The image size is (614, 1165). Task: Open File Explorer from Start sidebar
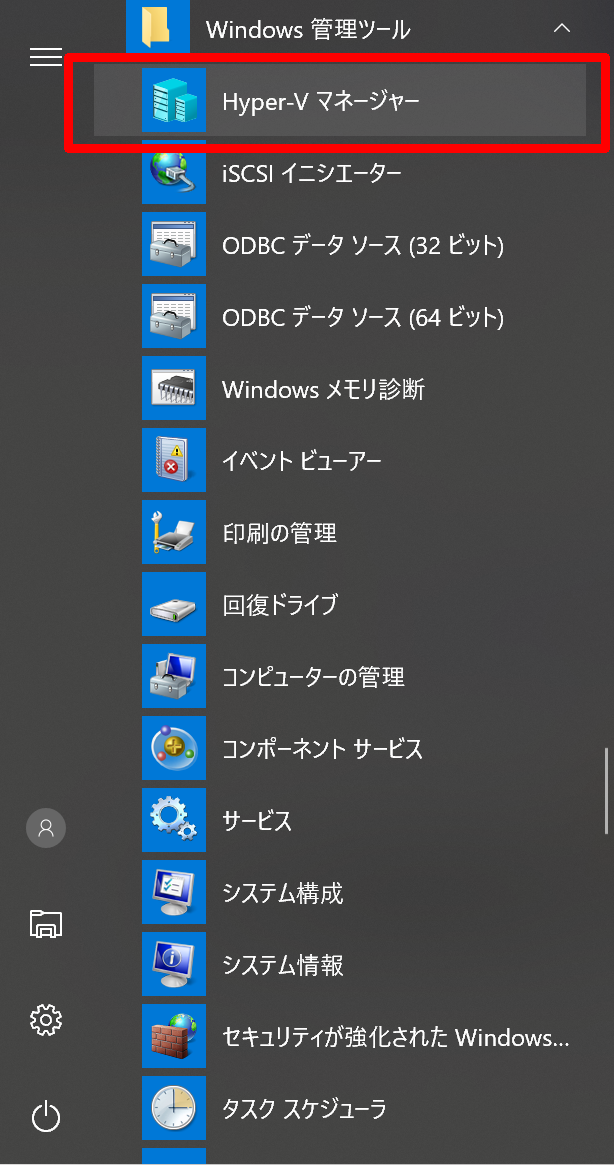45,922
